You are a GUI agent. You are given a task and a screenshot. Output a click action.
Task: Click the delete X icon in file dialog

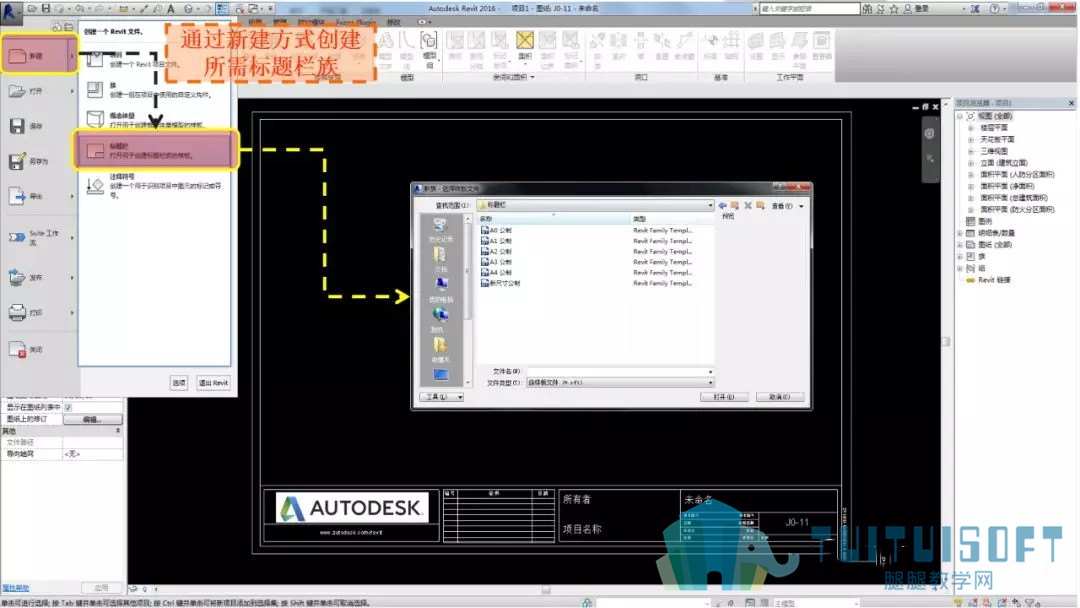(x=748, y=205)
